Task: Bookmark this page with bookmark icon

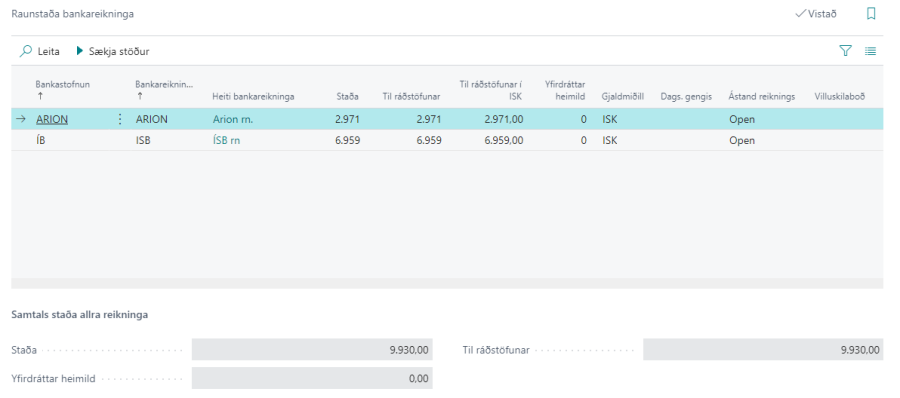Action: tap(871, 13)
